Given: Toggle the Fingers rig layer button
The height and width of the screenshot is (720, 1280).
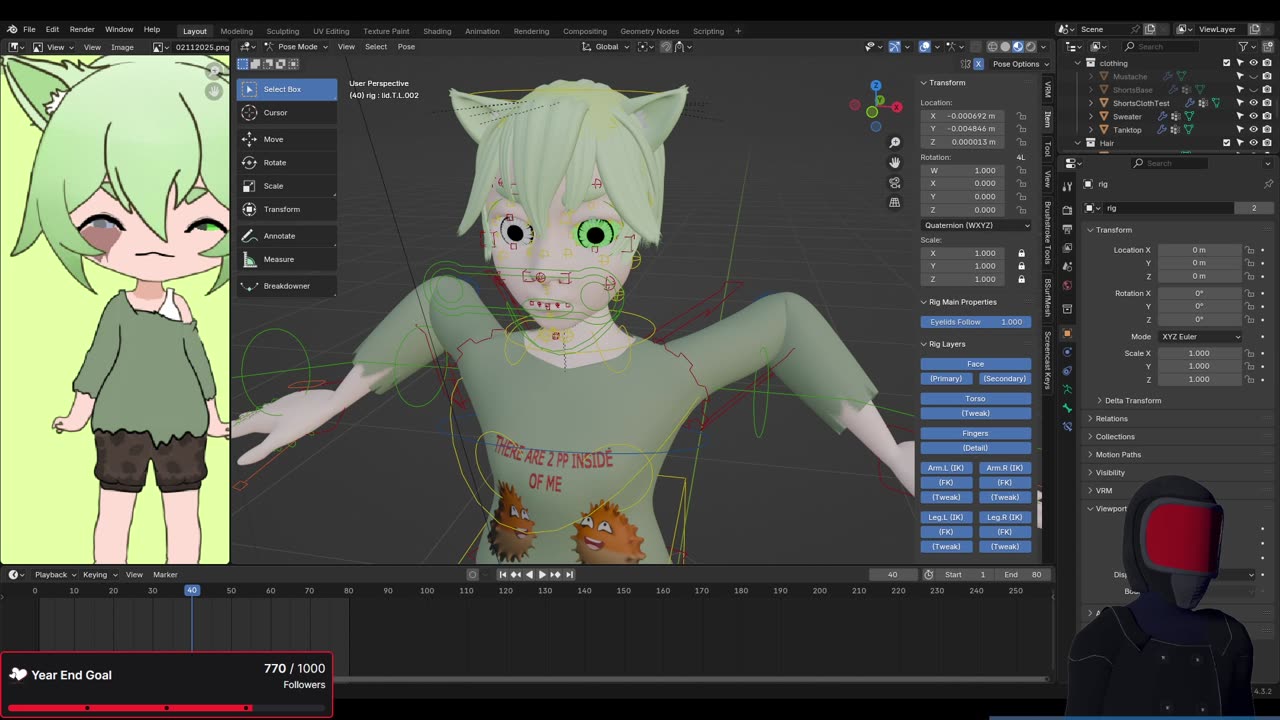Looking at the screenshot, I should pyautogui.click(x=975, y=433).
